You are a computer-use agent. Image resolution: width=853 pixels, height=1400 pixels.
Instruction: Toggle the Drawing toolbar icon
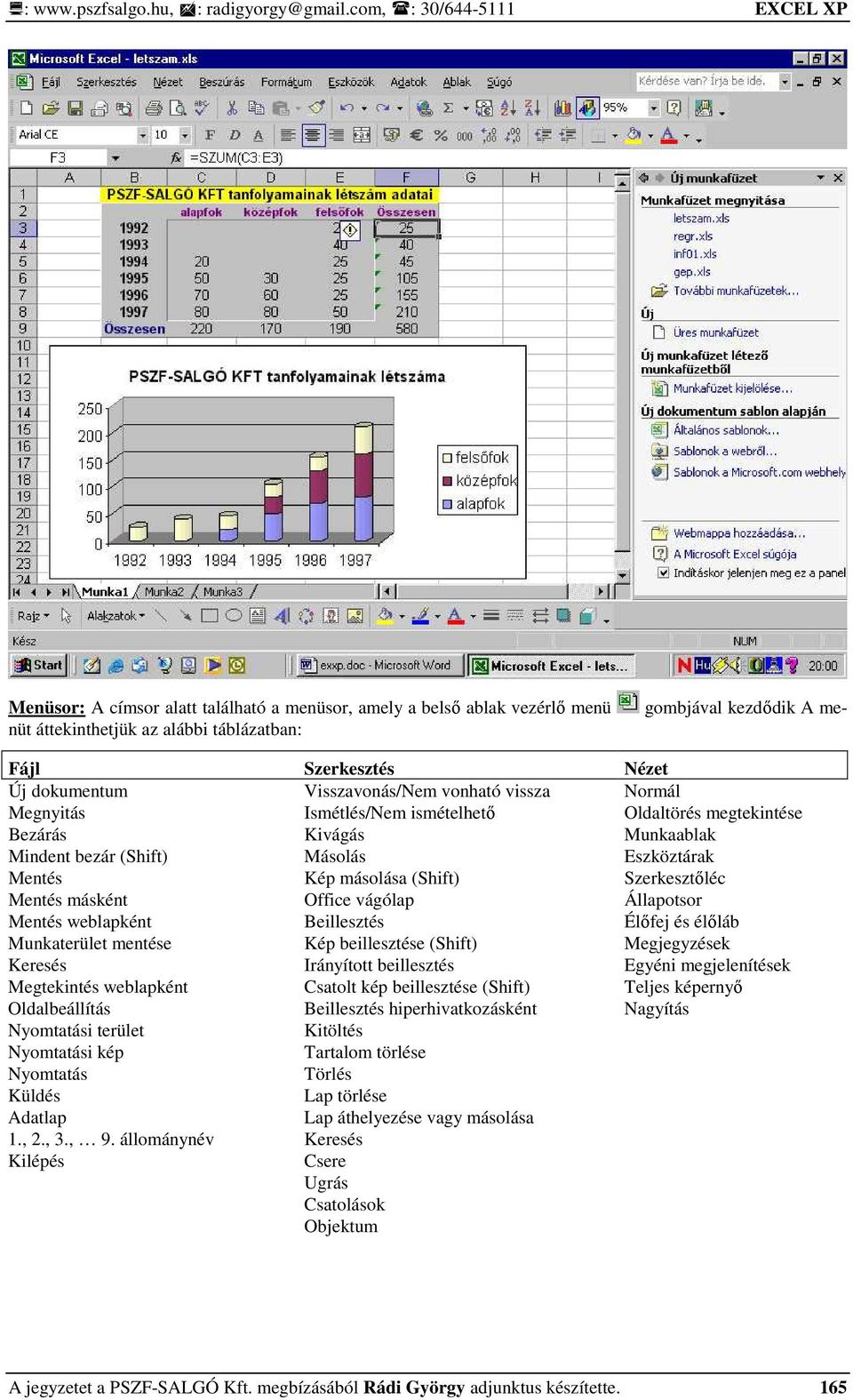coord(586,108)
